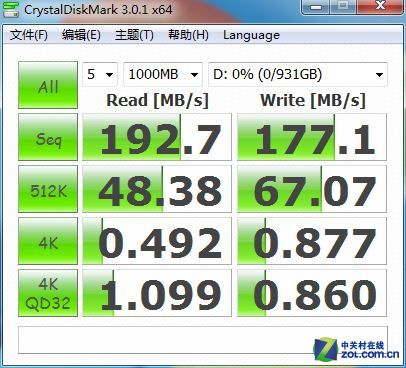
Task: Start the 512K benchmark test
Action: coord(48,189)
